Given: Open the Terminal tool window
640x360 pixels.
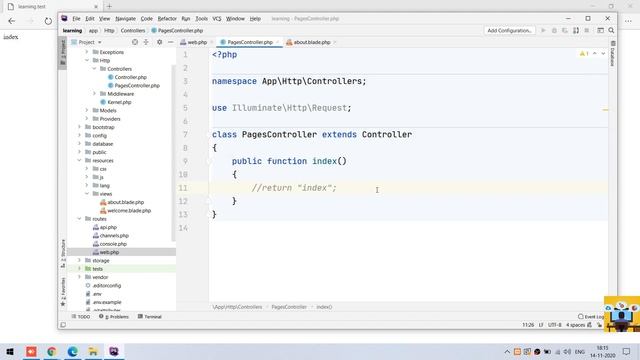Looking at the screenshot, I should 150,317.
